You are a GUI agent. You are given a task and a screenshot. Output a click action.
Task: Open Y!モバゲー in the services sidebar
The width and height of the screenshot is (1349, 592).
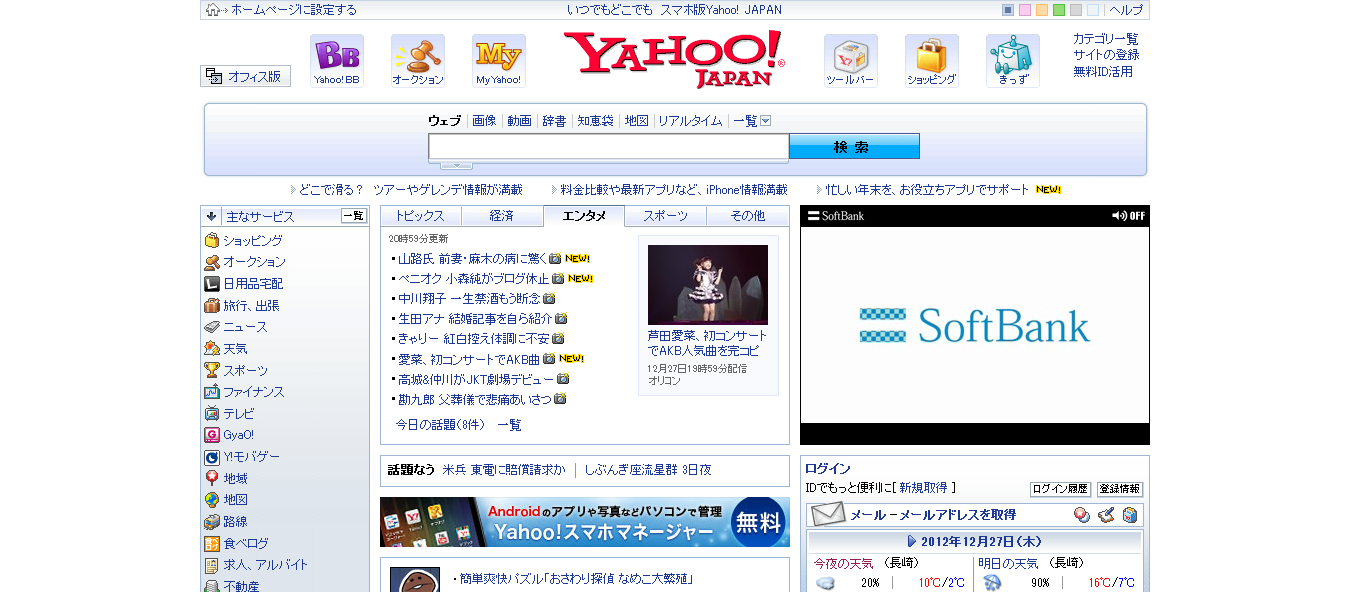click(x=251, y=456)
